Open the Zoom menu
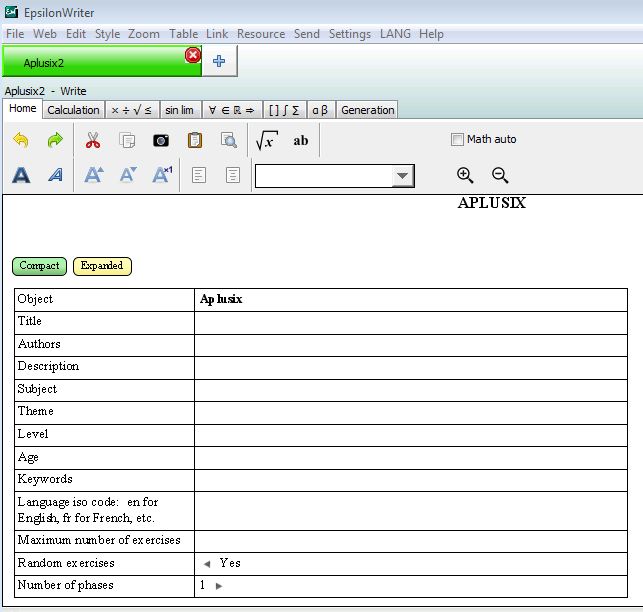The image size is (643, 612). click(x=144, y=34)
